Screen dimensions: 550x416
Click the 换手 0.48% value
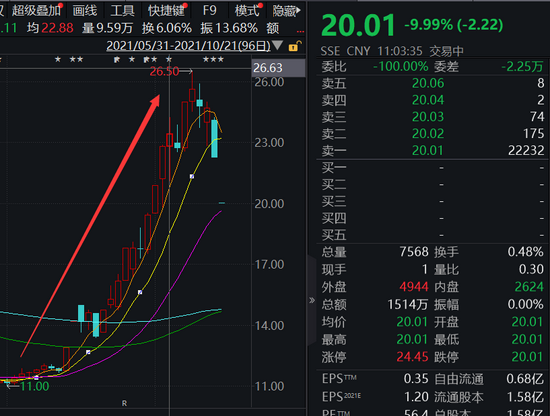click(x=525, y=252)
